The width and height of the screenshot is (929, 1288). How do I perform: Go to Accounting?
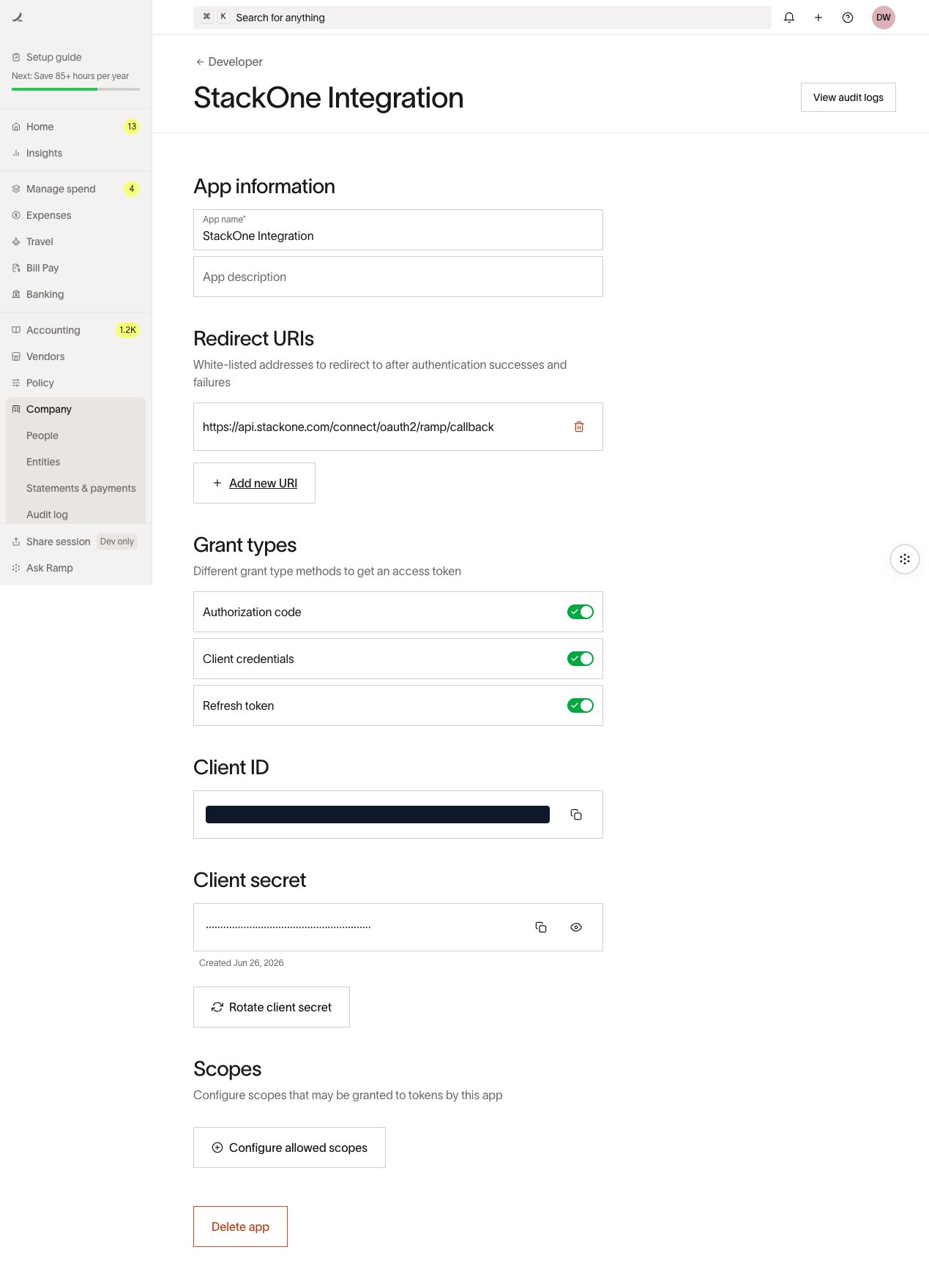click(x=75, y=330)
